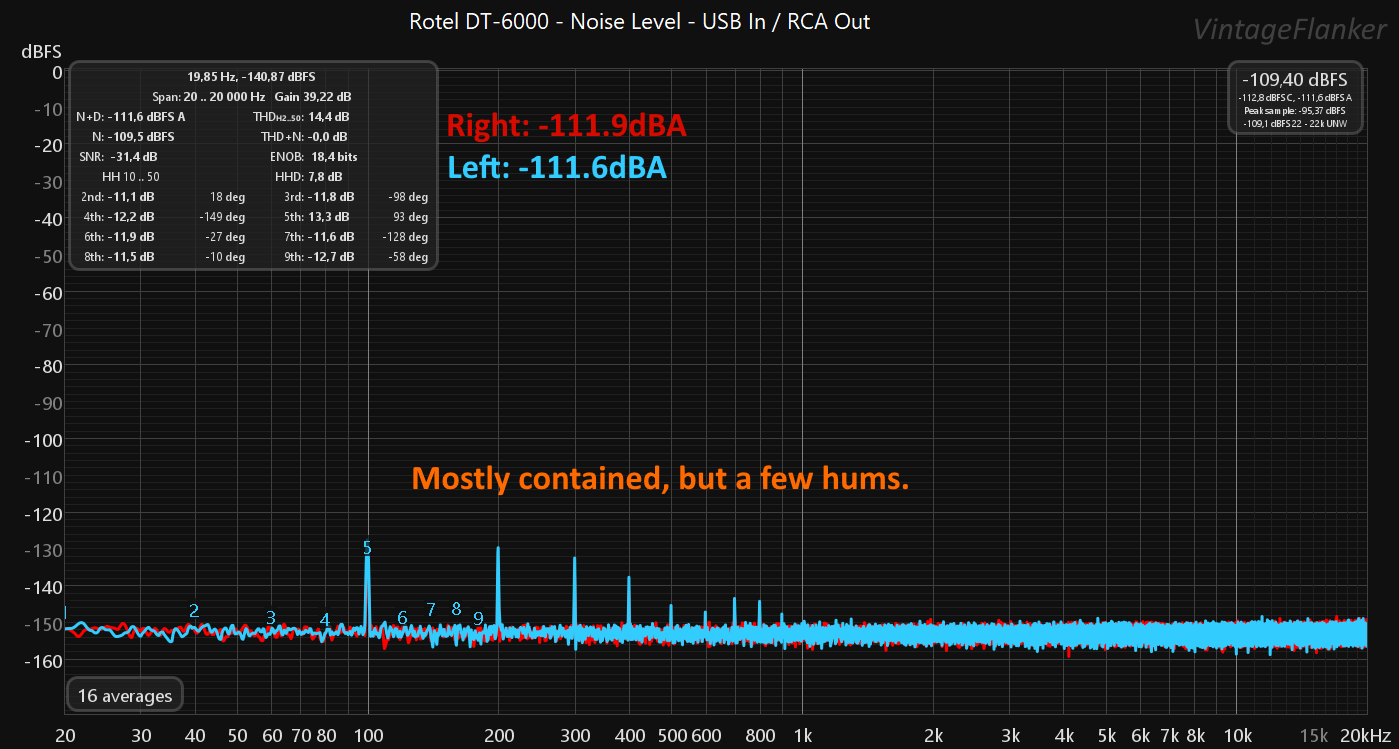
Task: Select harmonic marker 9 before 200 Hz
Action: [x=478, y=618]
